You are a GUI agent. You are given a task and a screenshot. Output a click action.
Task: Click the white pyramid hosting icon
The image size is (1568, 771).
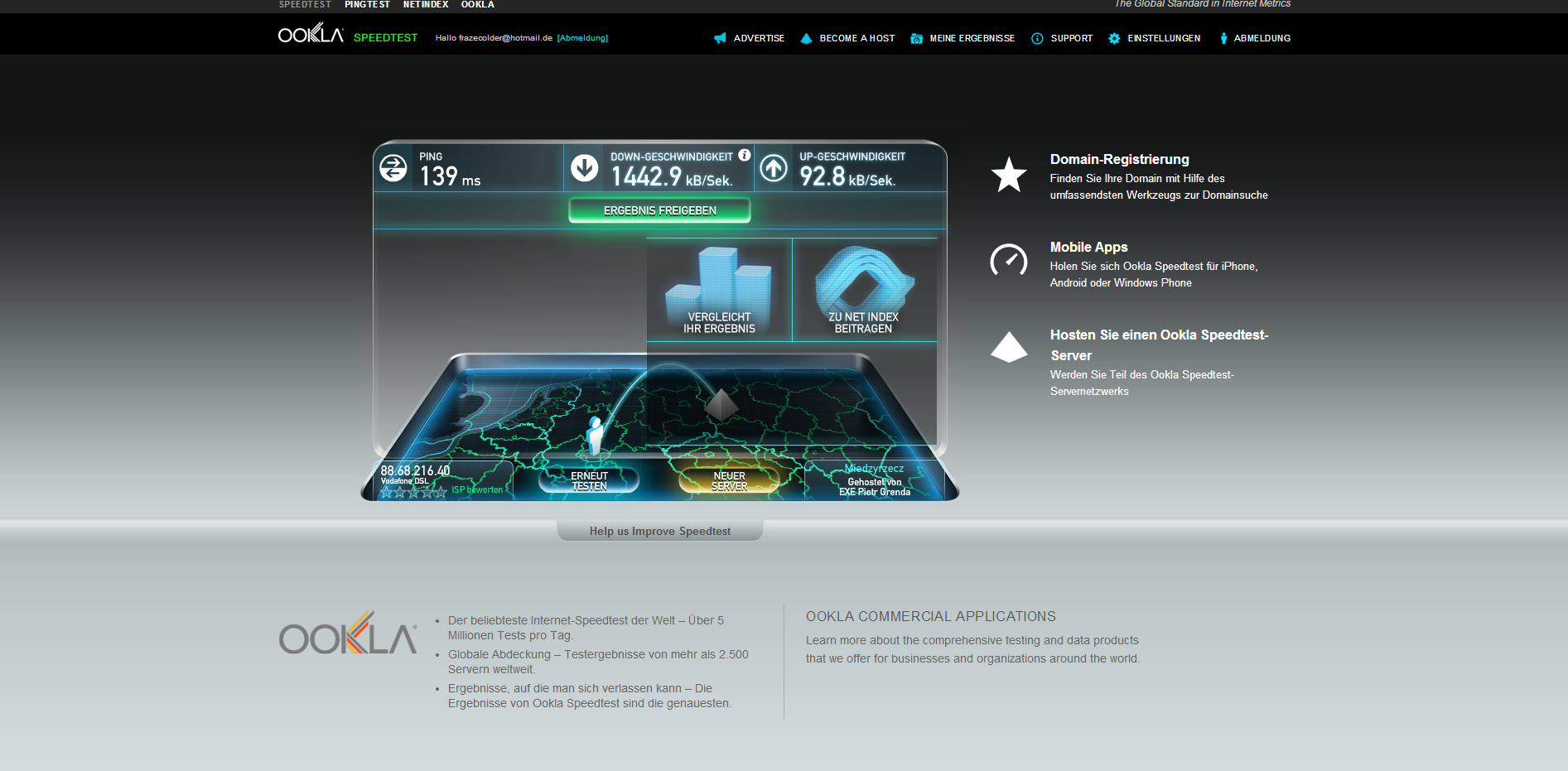click(1009, 347)
